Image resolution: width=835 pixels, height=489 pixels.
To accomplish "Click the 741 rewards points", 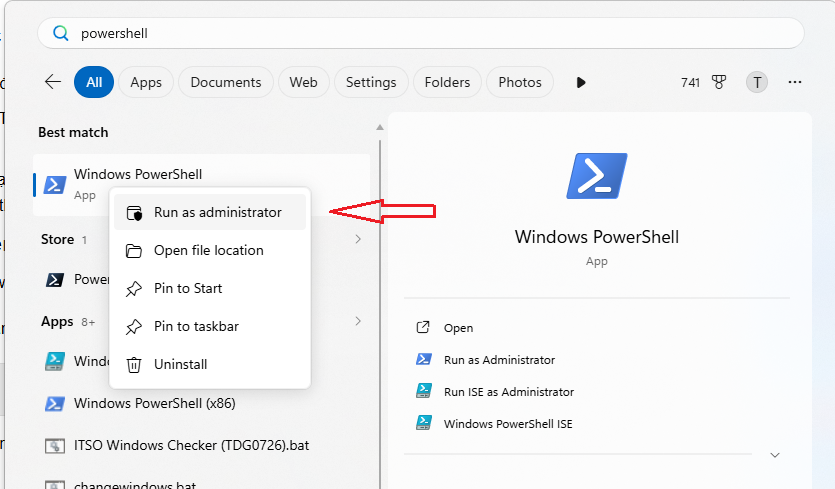I will click(690, 83).
